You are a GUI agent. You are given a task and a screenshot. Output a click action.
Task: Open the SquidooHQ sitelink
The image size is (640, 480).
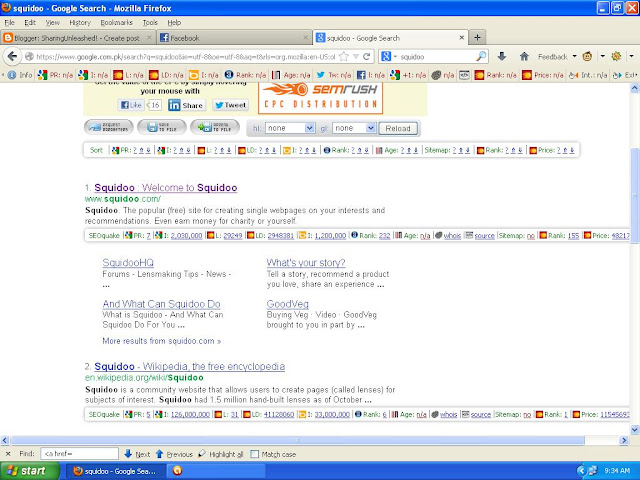128,262
